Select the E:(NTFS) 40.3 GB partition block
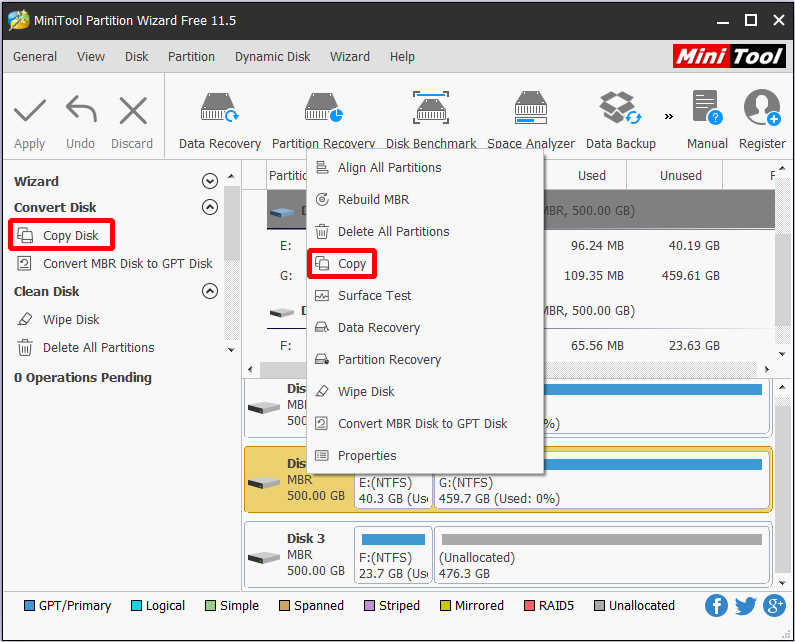The height and width of the screenshot is (642, 795). tap(393, 490)
